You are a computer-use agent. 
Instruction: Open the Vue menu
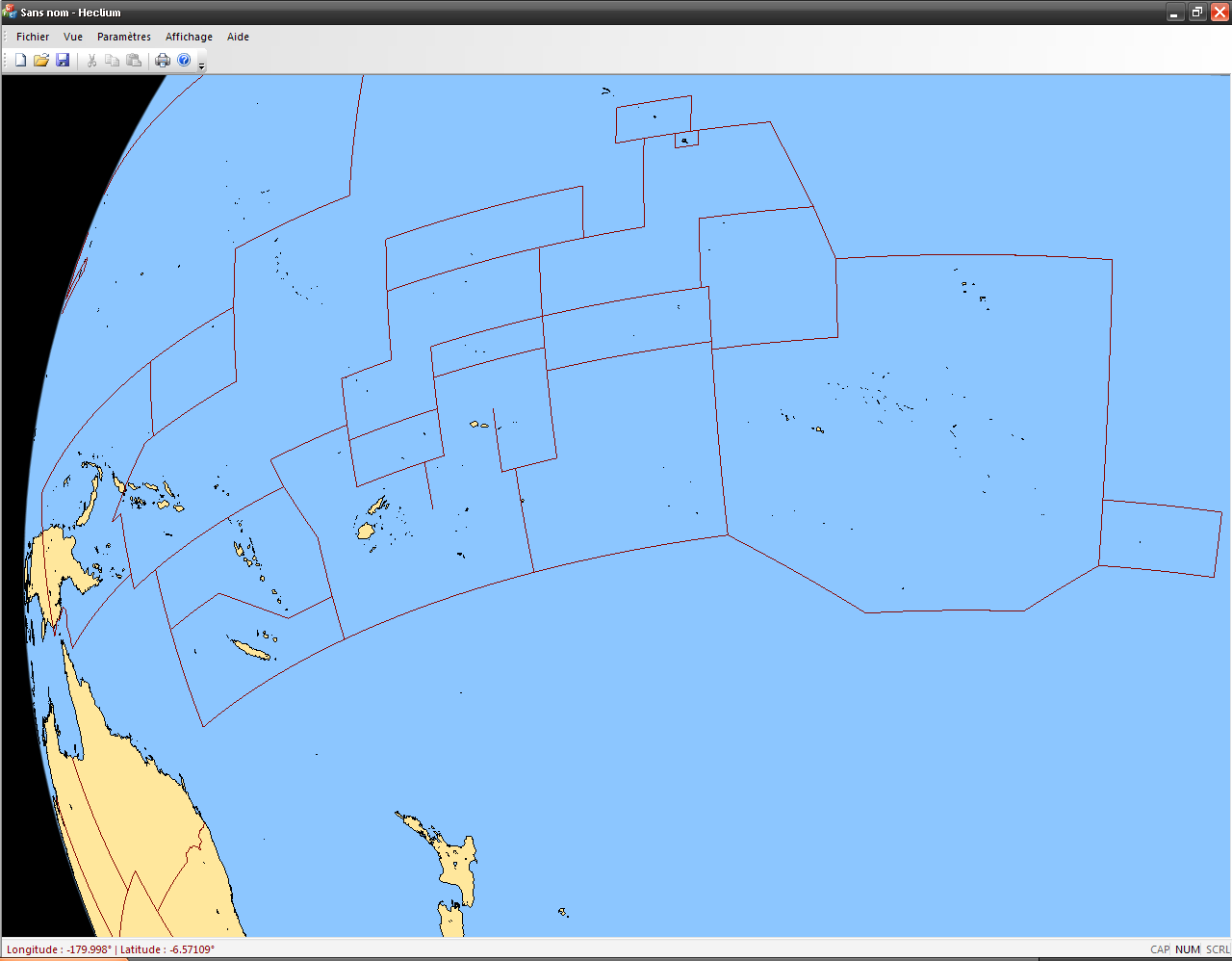[x=73, y=37]
